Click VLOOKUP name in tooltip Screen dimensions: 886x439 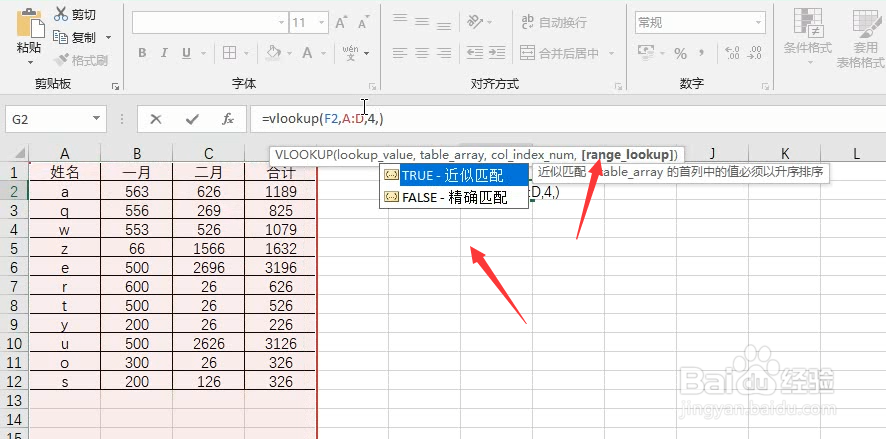coord(303,155)
